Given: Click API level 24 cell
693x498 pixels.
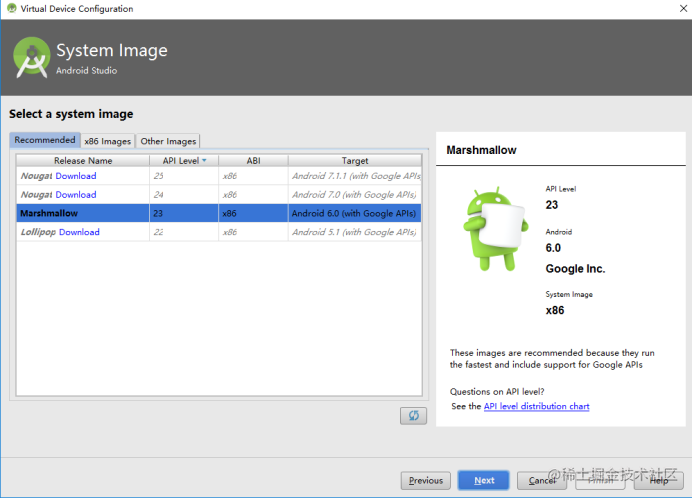Looking at the screenshot, I should (184, 195).
